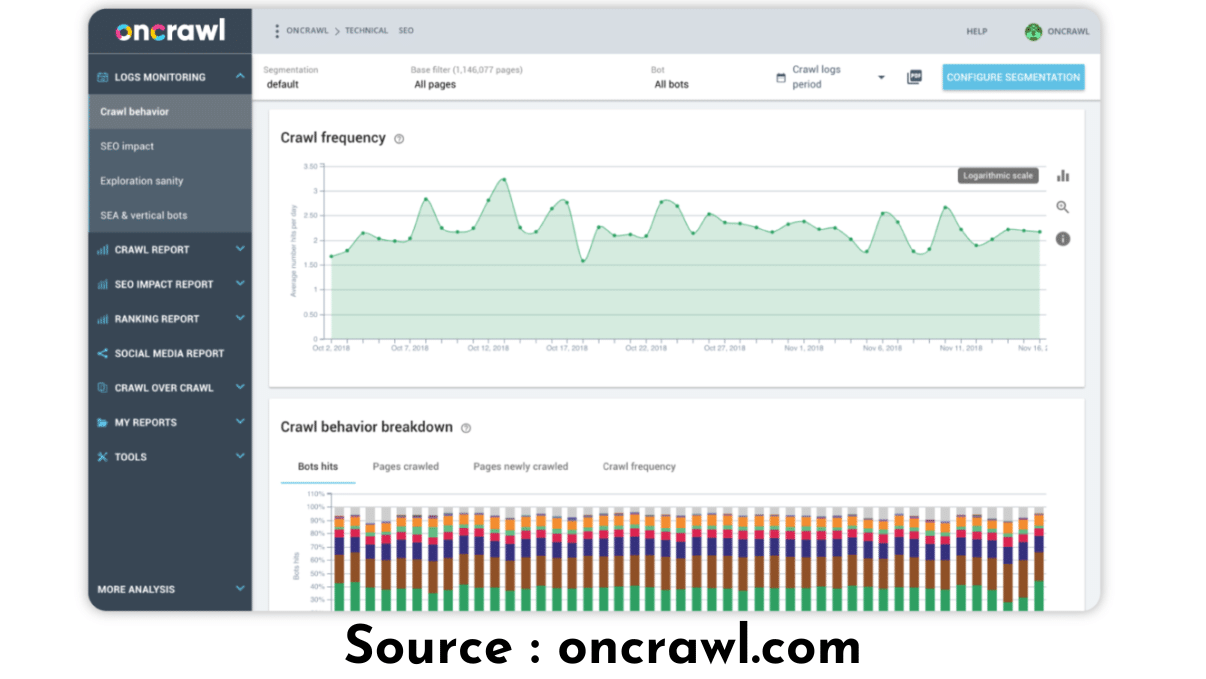Click the chart info icon

[1063, 239]
